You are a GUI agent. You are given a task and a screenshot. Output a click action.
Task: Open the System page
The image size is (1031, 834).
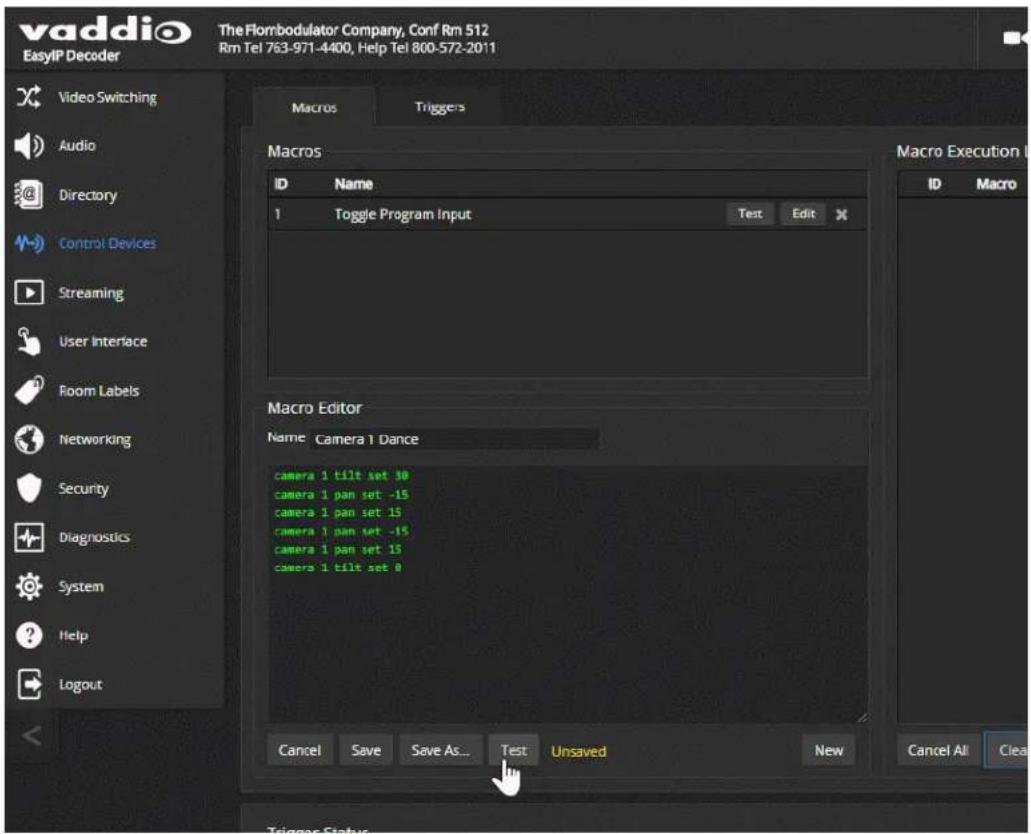tap(81, 587)
